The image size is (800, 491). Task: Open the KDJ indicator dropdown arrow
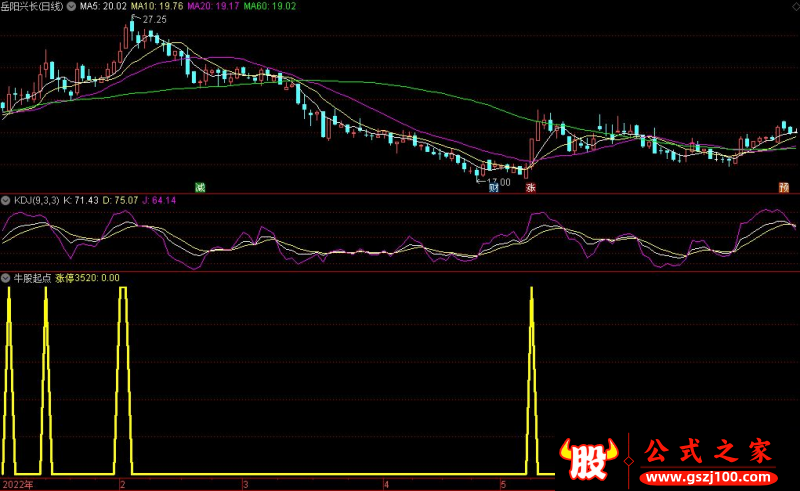pos(6,201)
